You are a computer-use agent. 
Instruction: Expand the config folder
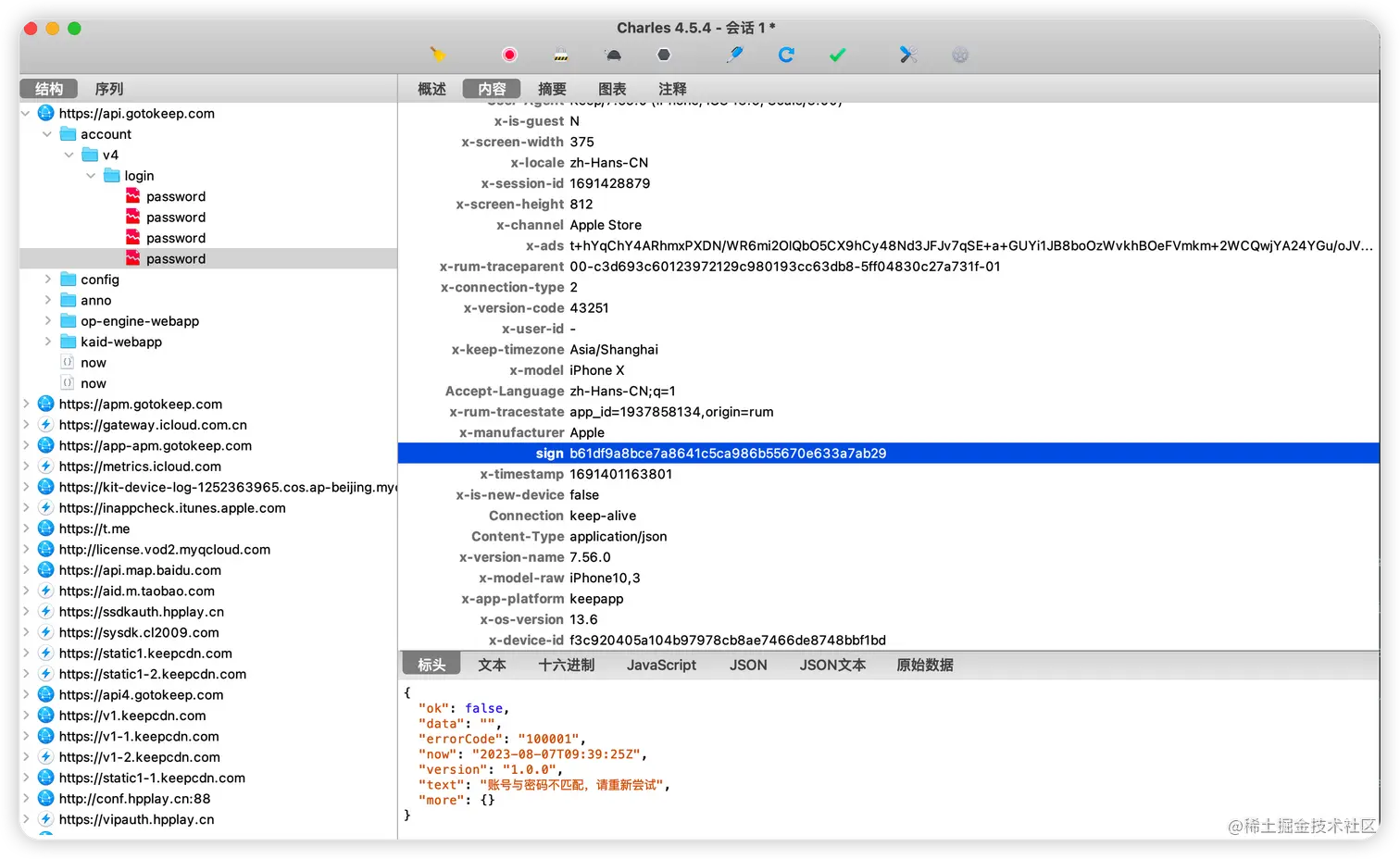pyautogui.click(x=47, y=279)
